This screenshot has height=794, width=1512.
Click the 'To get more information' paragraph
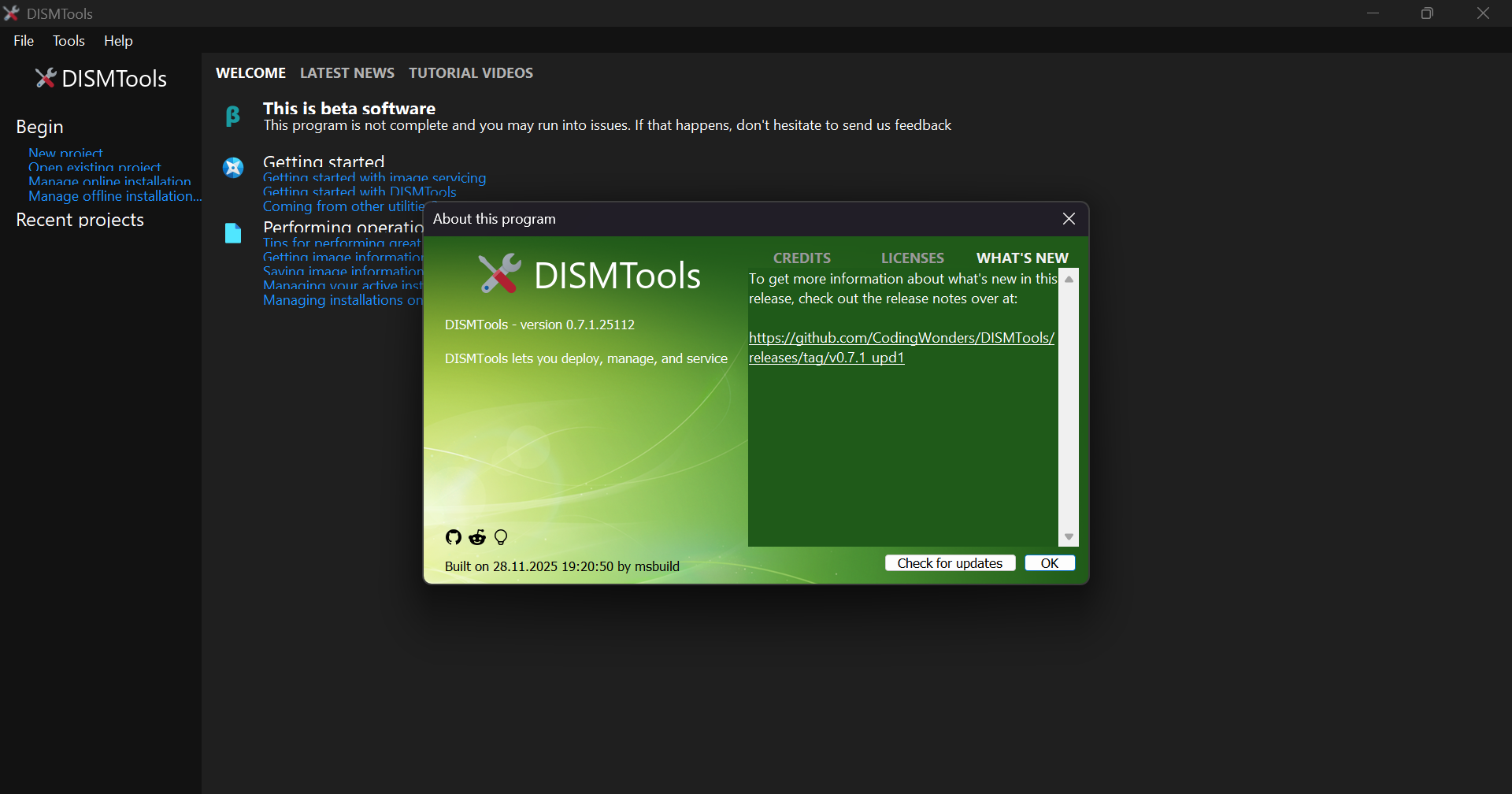tap(902, 288)
